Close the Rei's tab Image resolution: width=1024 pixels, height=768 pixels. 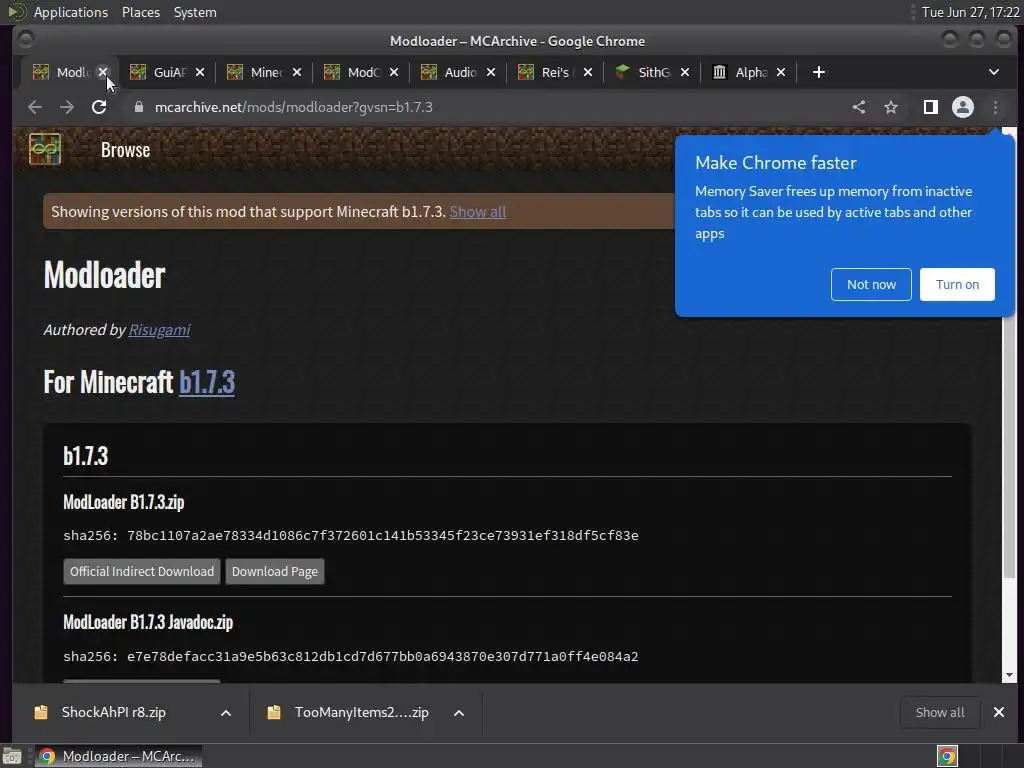click(x=588, y=72)
